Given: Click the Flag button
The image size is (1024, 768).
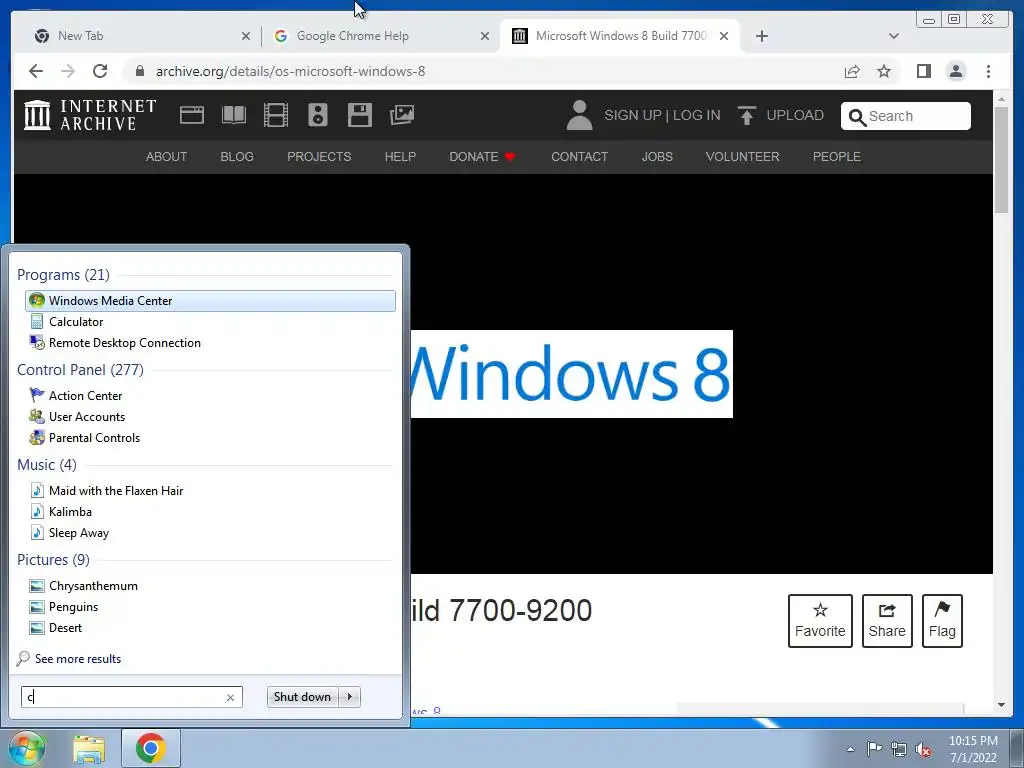Looking at the screenshot, I should point(942,621).
